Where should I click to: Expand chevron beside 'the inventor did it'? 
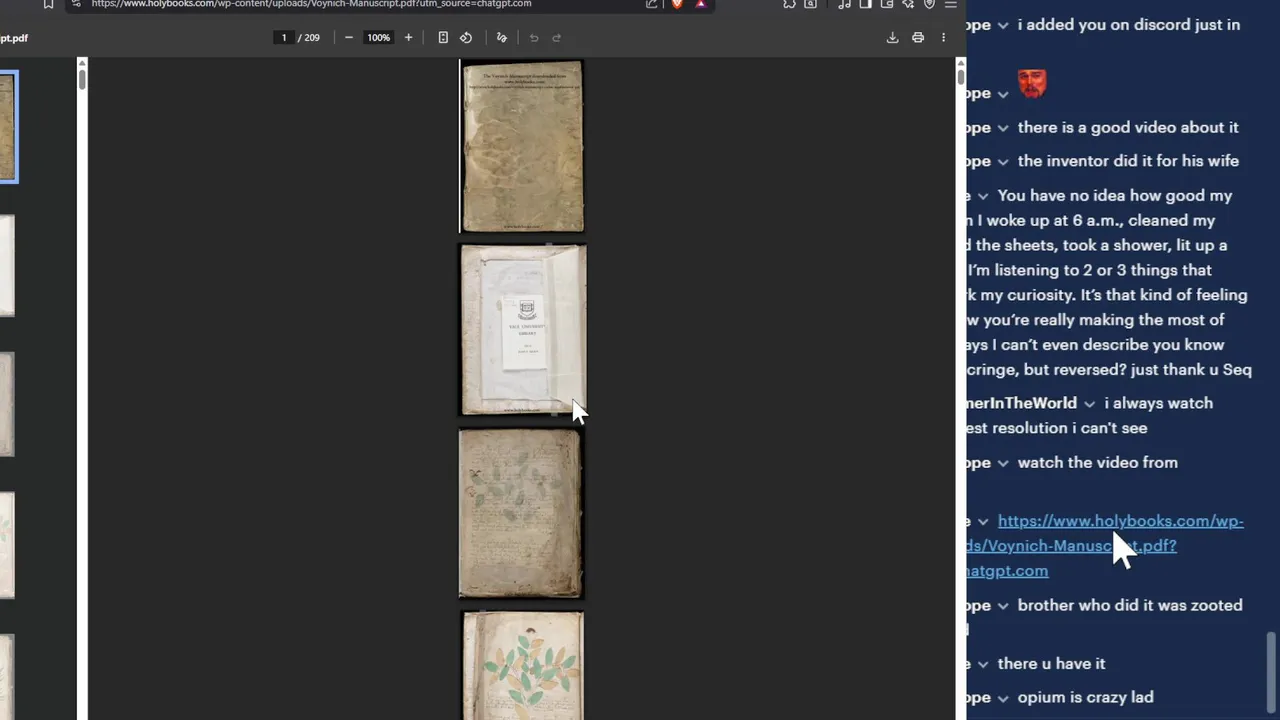click(1003, 161)
